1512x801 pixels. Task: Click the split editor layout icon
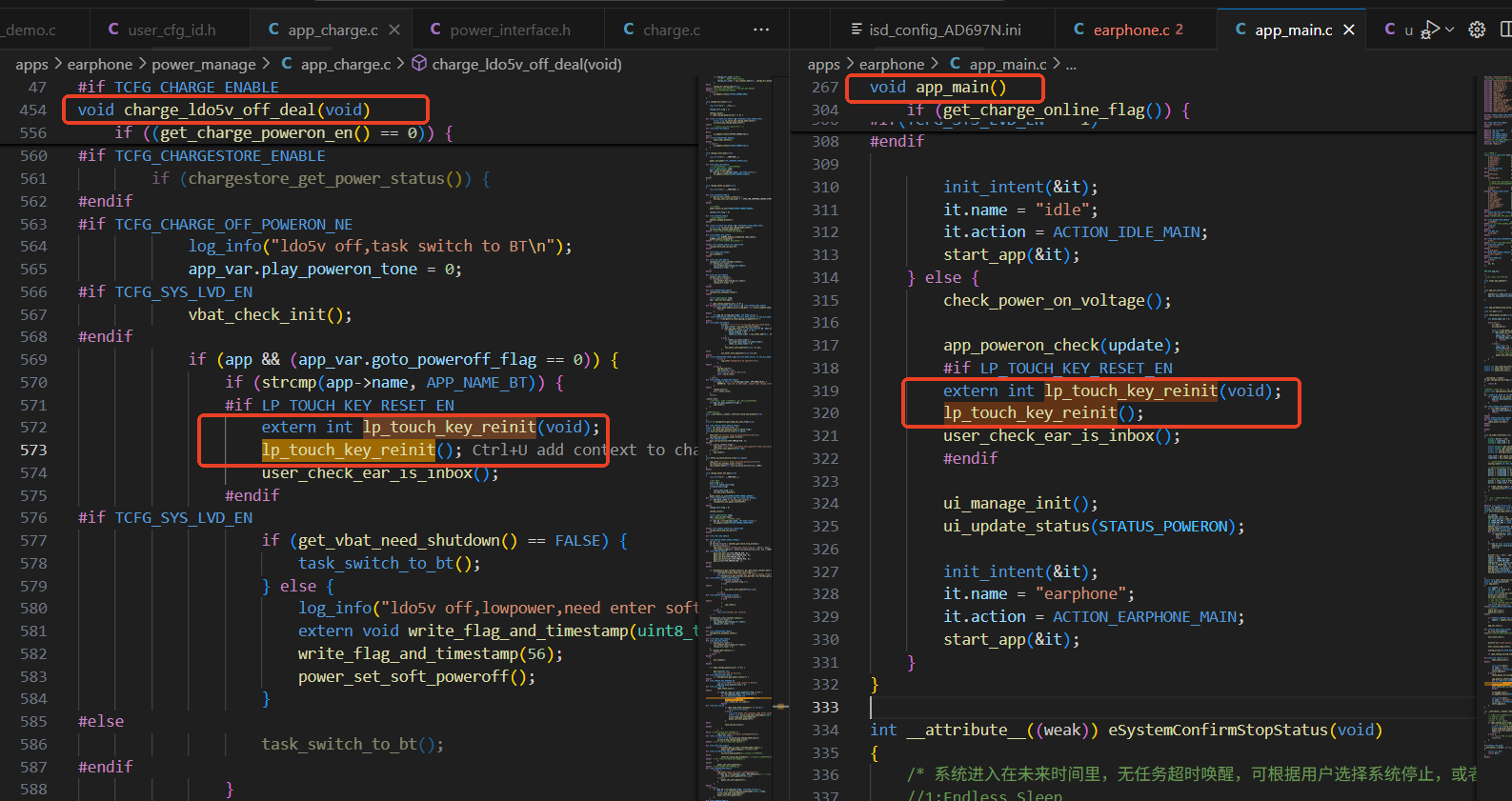coord(1505,30)
